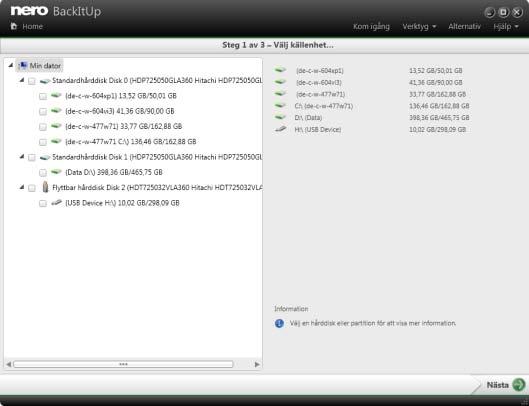Collapse the Disk 1 tree node
The height and width of the screenshot is (406, 529).
pyautogui.click(x=22, y=157)
